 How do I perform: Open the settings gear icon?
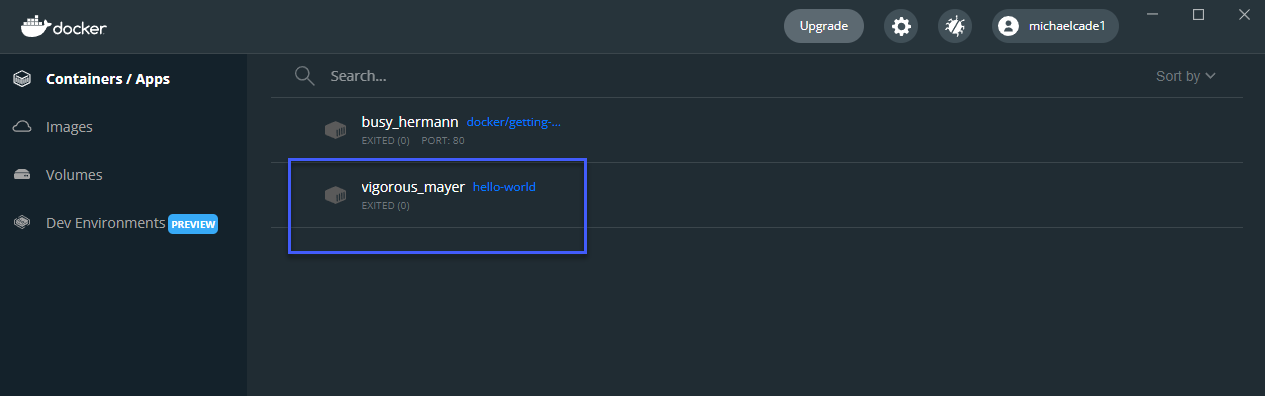901,26
